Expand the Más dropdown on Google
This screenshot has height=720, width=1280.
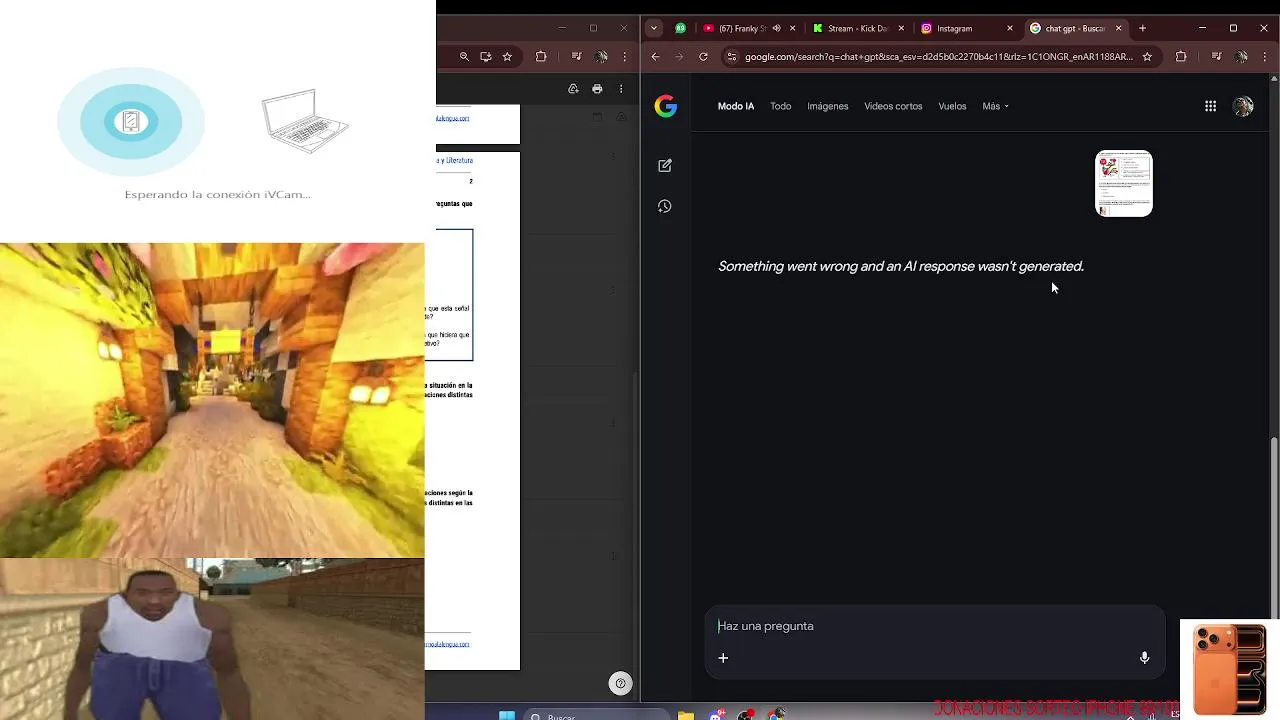click(x=995, y=106)
